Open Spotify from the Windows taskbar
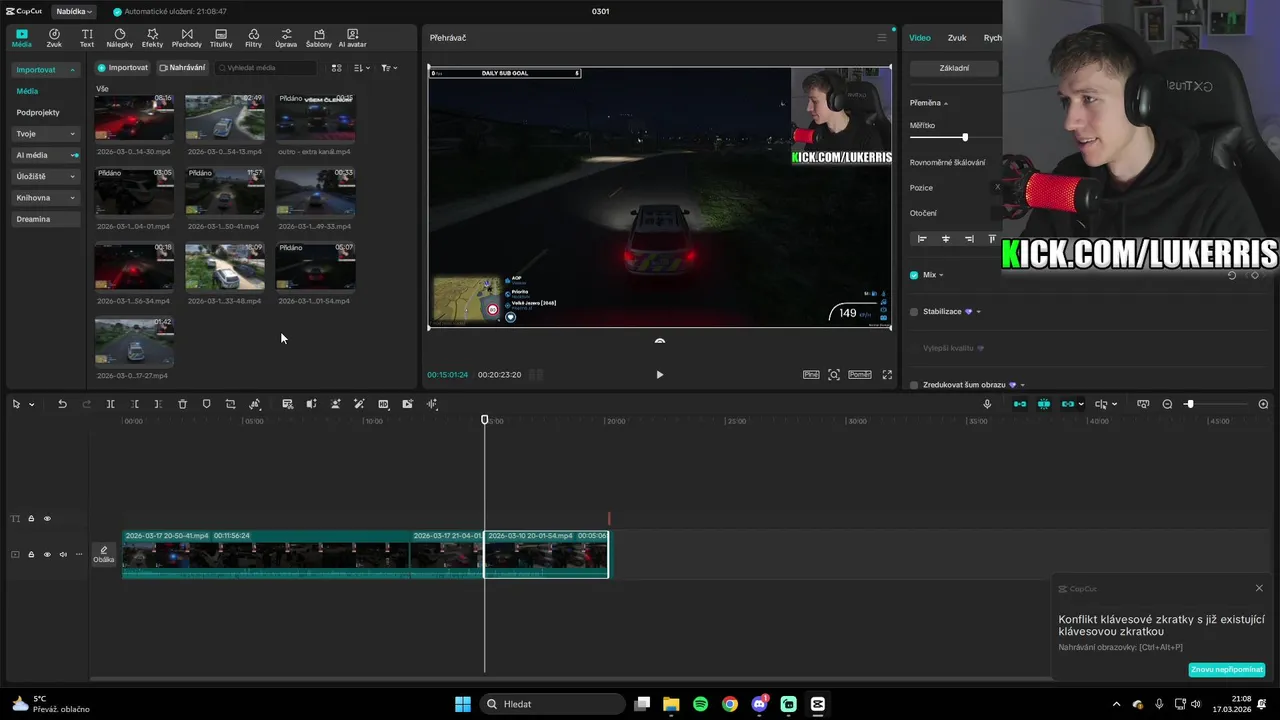The height and width of the screenshot is (720, 1280). 700,704
